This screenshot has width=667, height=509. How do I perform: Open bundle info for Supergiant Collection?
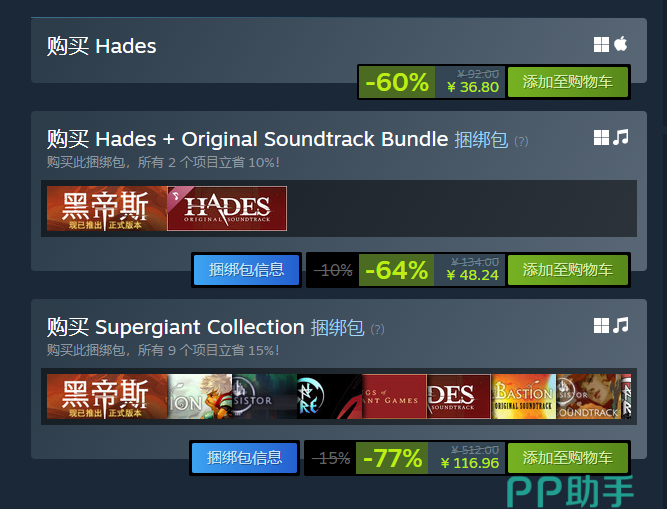245,458
